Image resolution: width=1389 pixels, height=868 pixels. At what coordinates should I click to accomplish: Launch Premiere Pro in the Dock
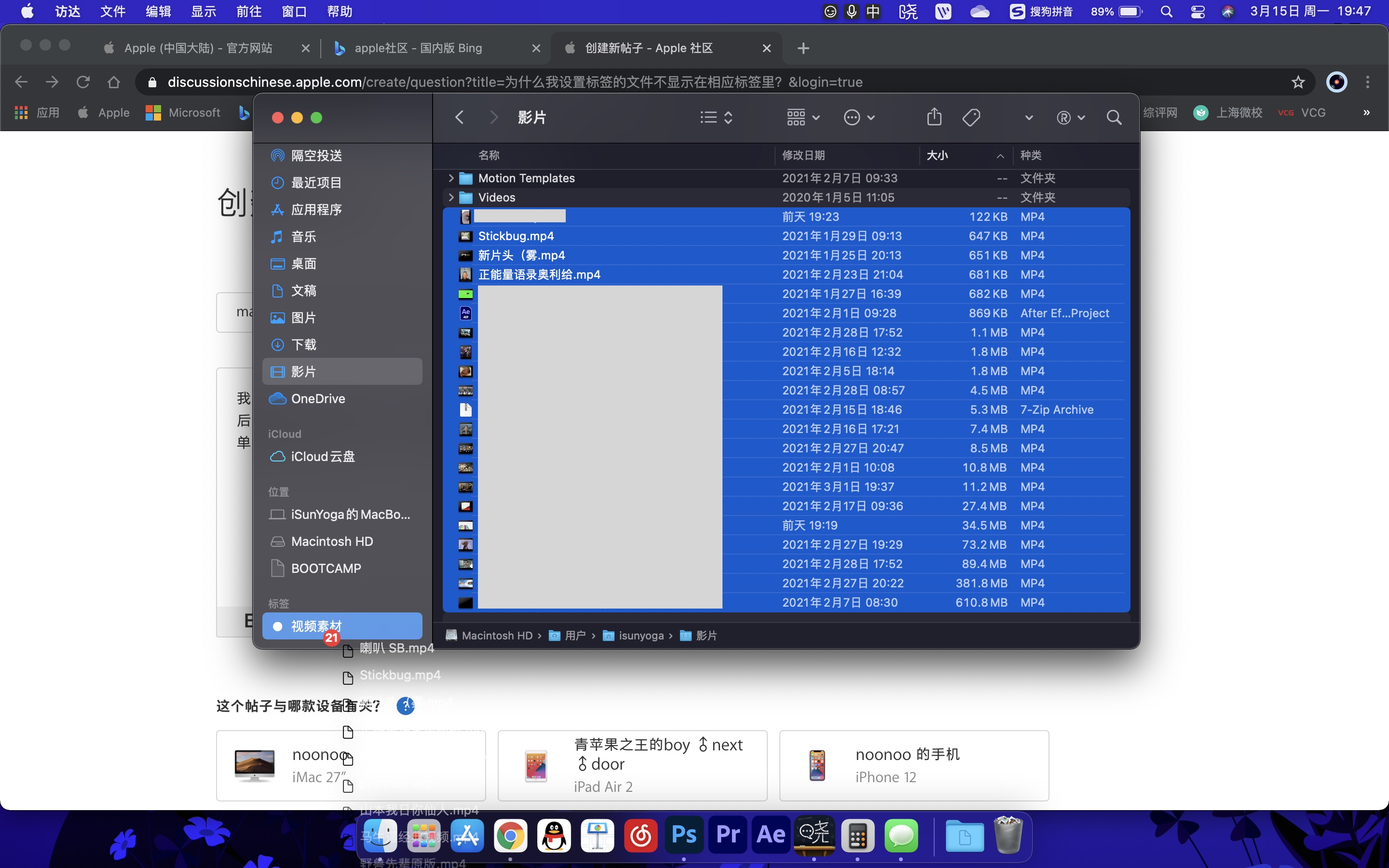pyautogui.click(x=727, y=835)
